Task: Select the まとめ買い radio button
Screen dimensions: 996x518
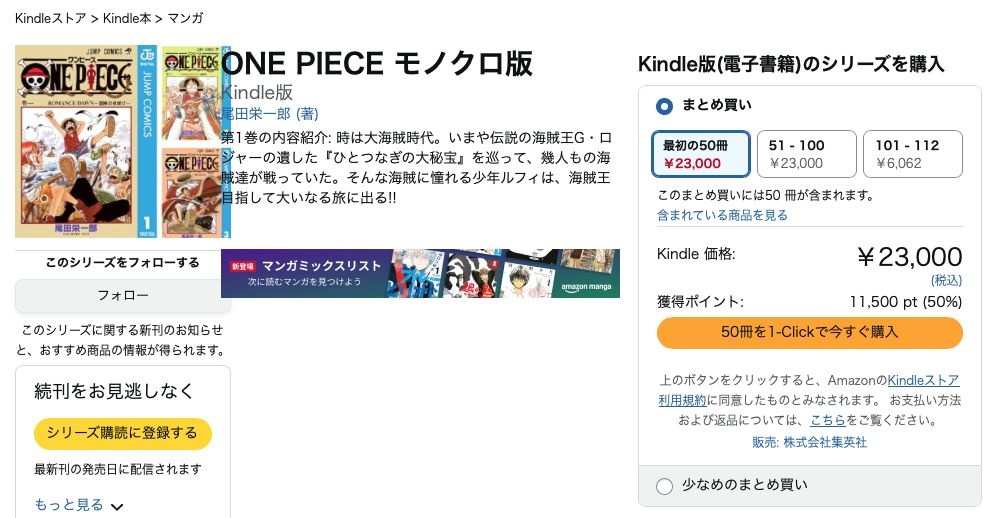Action: pyautogui.click(x=665, y=105)
